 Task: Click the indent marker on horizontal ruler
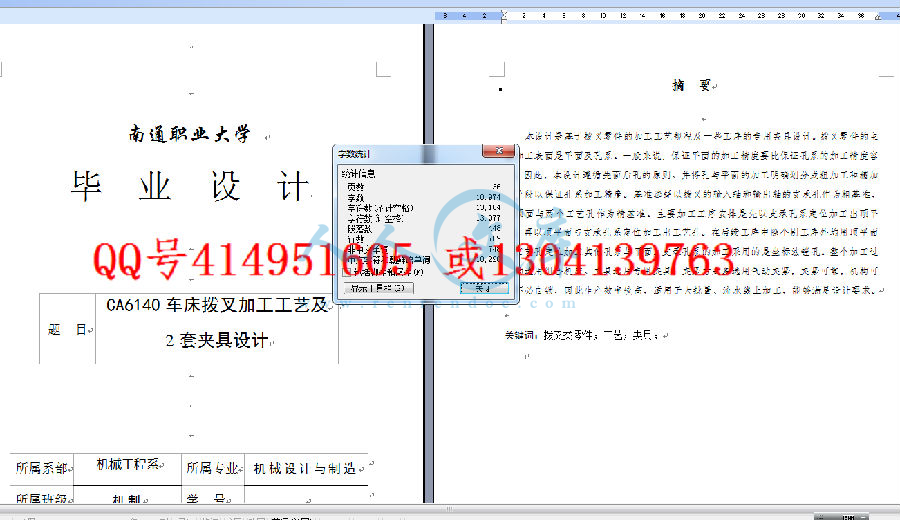[x=503, y=15]
